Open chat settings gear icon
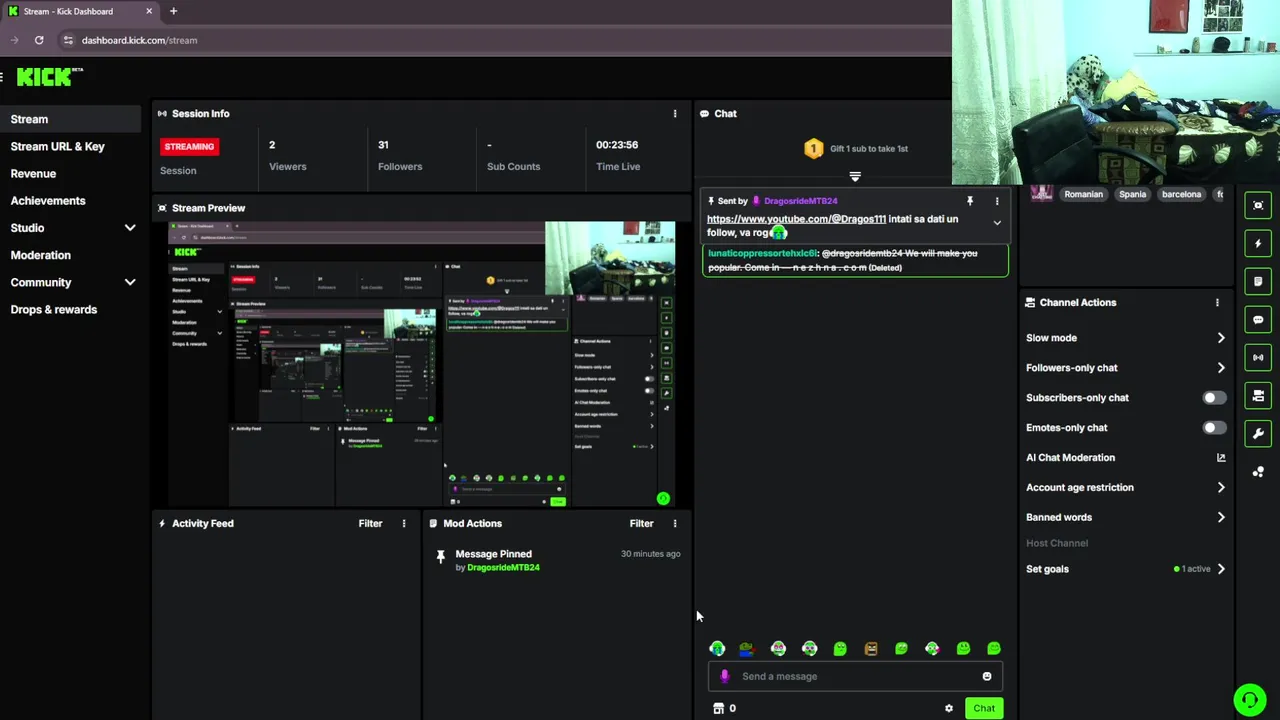Image resolution: width=1280 pixels, height=720 pixels. 949,708
